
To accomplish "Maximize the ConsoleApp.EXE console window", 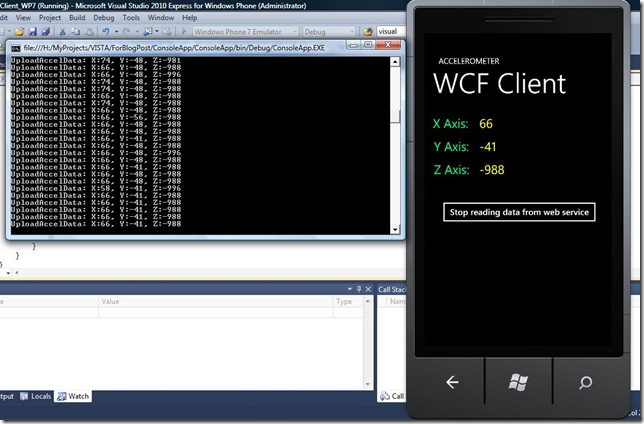I will pyautogui.click(x=368, y=45).
